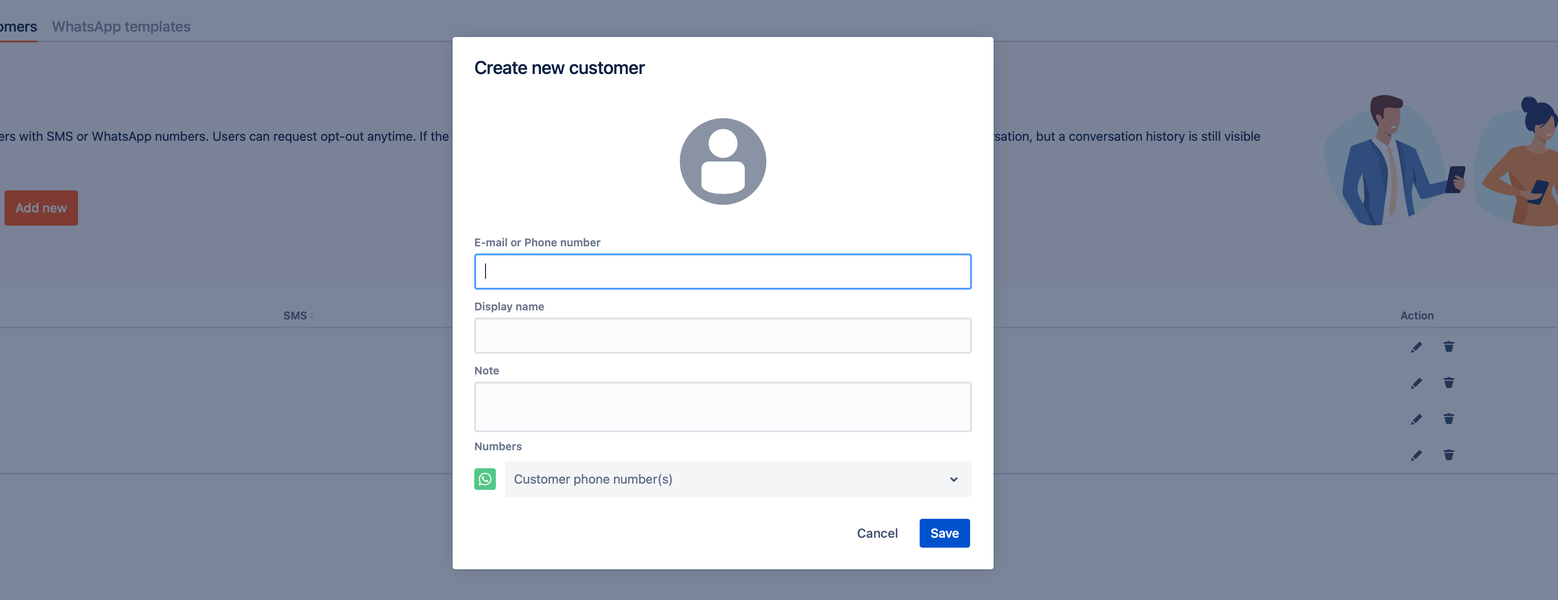Click the customer avatar placeholder
Image resolution: width=1558 pixels, height=600 pixels.
point(722,161)
